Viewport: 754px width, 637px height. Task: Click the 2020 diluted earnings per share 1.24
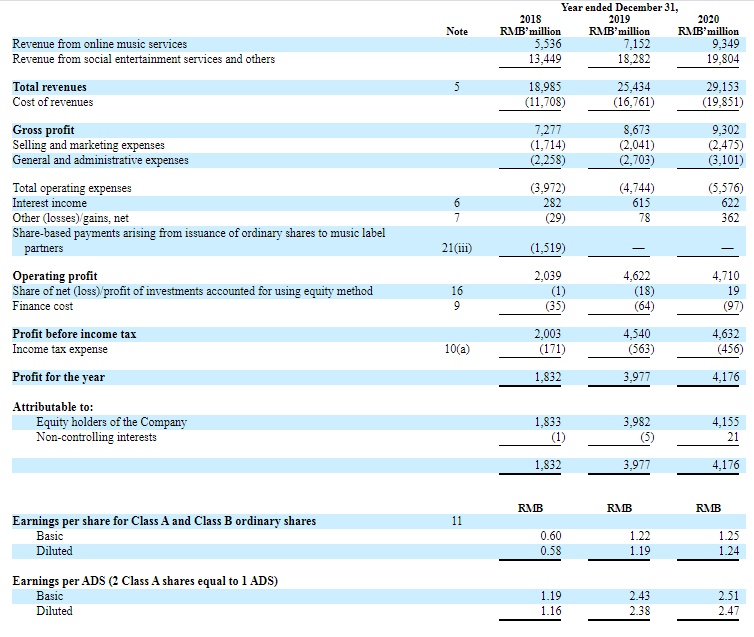tap(729, 551)
